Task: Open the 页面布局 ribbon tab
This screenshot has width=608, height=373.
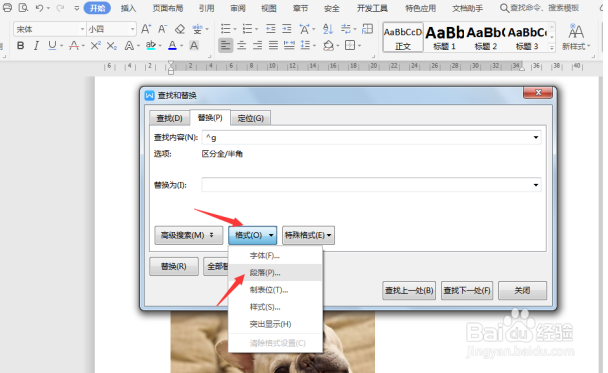Action: tap(168, 8)
